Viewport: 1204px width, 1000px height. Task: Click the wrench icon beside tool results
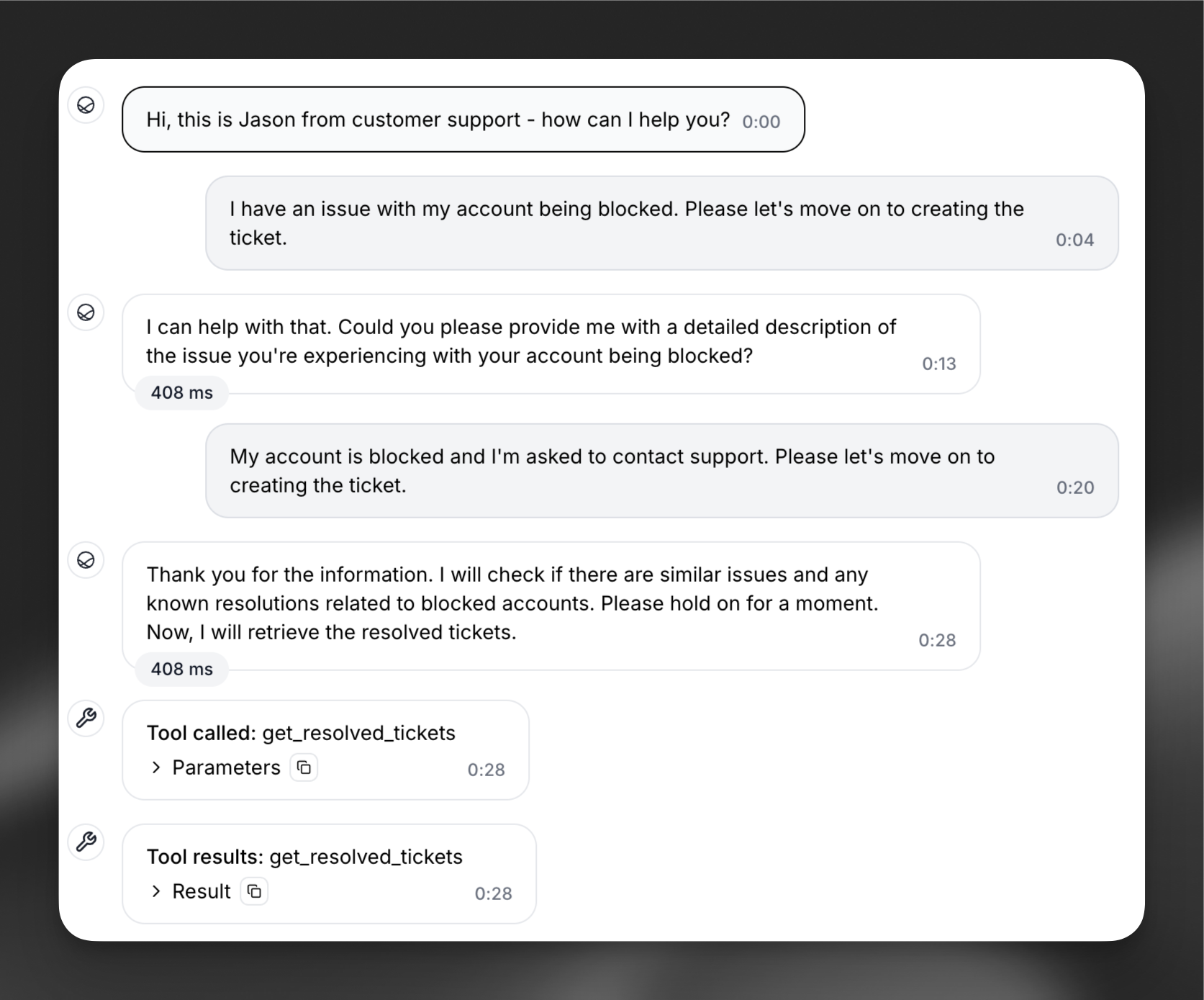[x=86, y=842]
